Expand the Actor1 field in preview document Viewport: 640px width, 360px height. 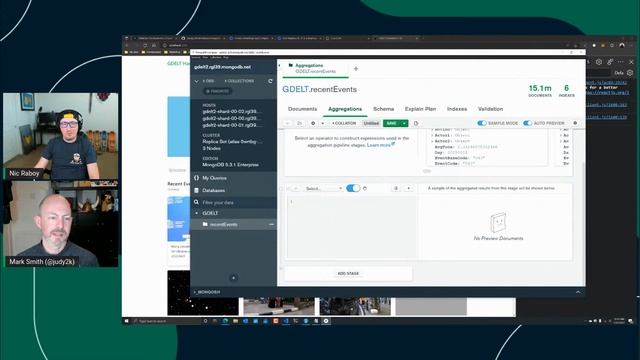(x=432, y=135)
